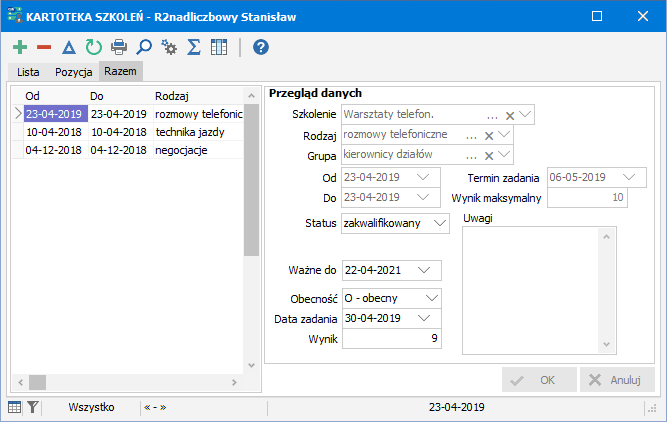Switch to the Pozycja tab
This screenshot has width=667, height=422.
coord(74,72)
